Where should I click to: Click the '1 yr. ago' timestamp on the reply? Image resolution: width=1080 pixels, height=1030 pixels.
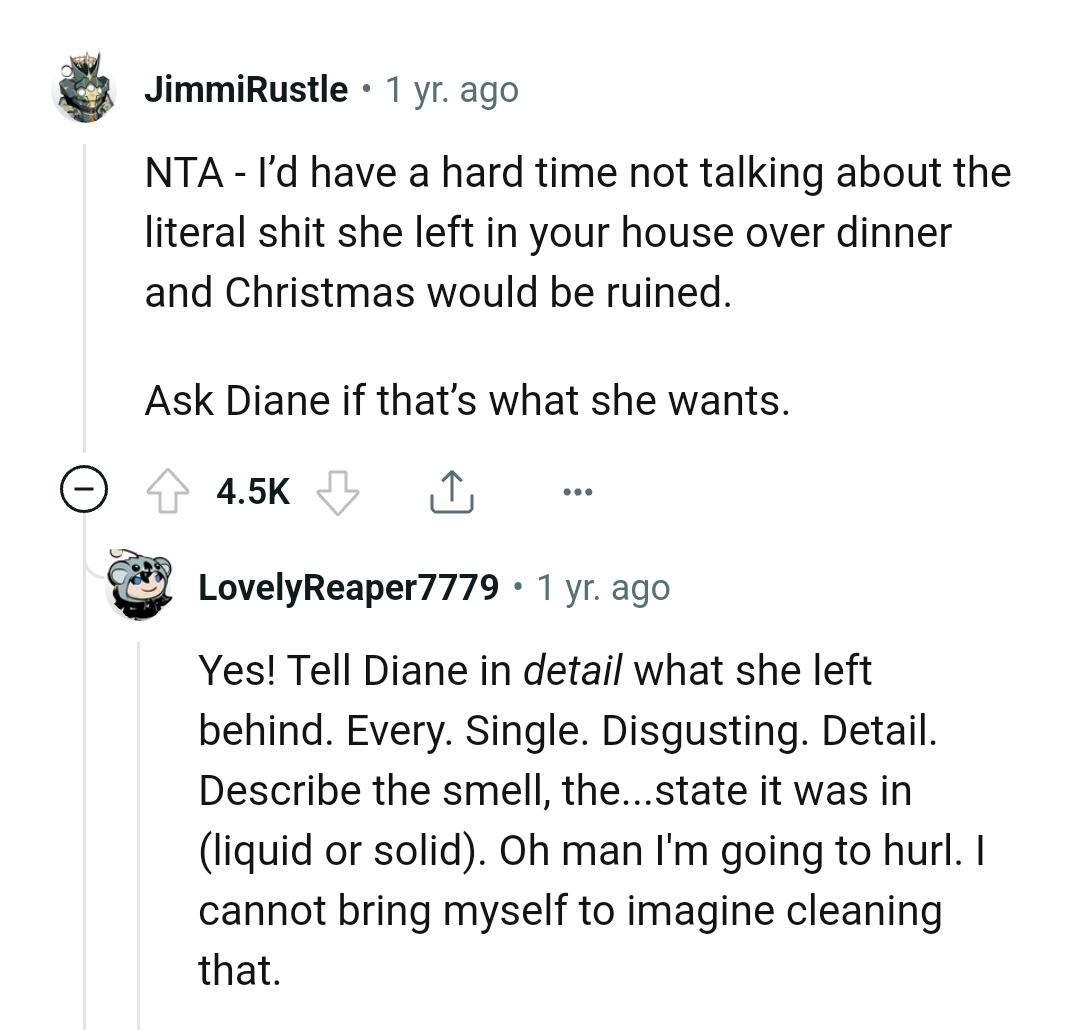tap(603, 587)
